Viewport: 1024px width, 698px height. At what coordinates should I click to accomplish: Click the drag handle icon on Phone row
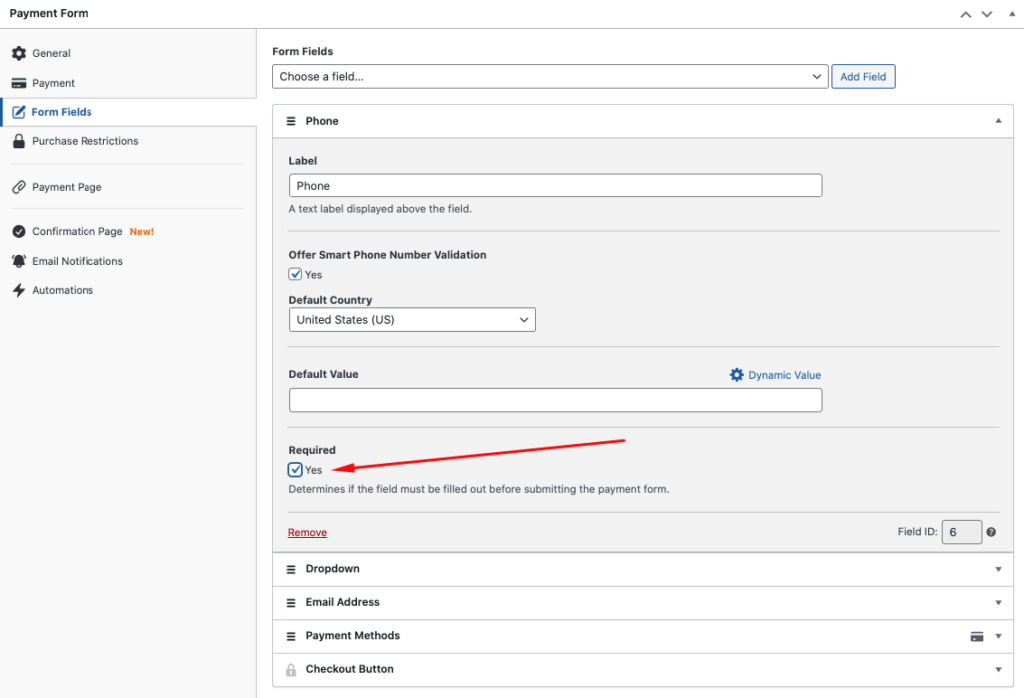coord(291,121)
